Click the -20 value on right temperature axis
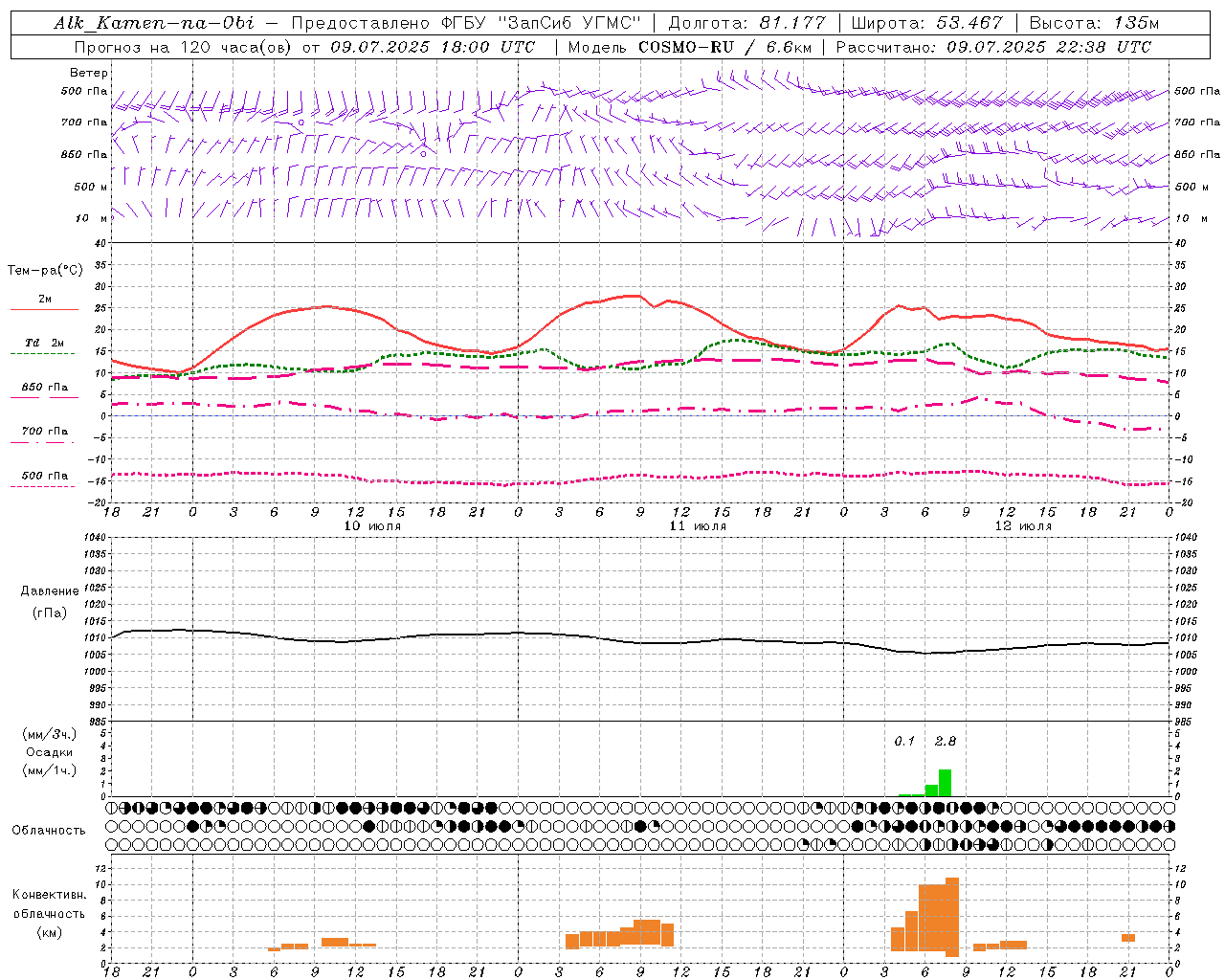The height and width of the screenshot is (980, 1225). [1182, 502]
